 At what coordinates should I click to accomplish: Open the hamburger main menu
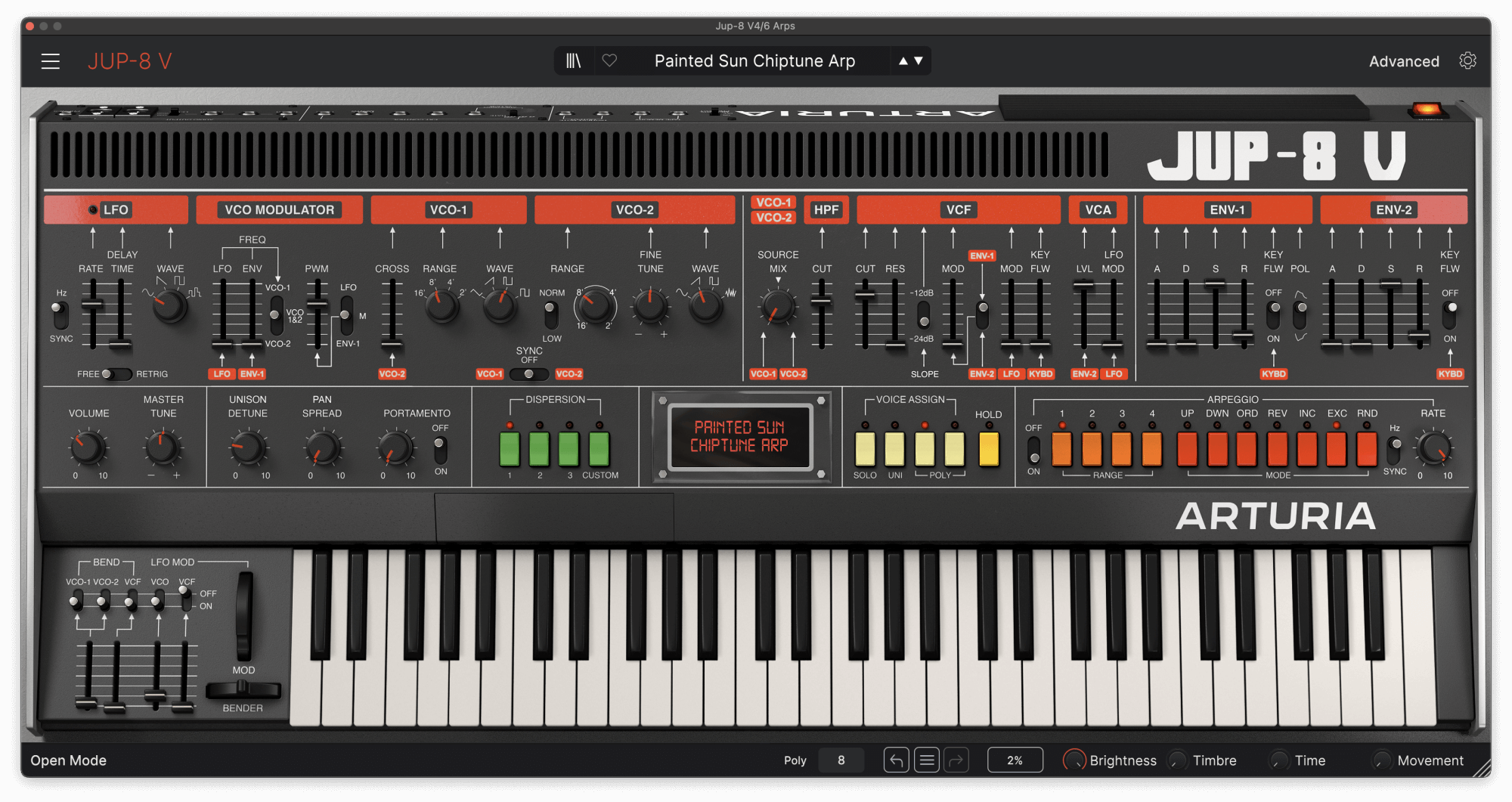click(x=50, y=61)
